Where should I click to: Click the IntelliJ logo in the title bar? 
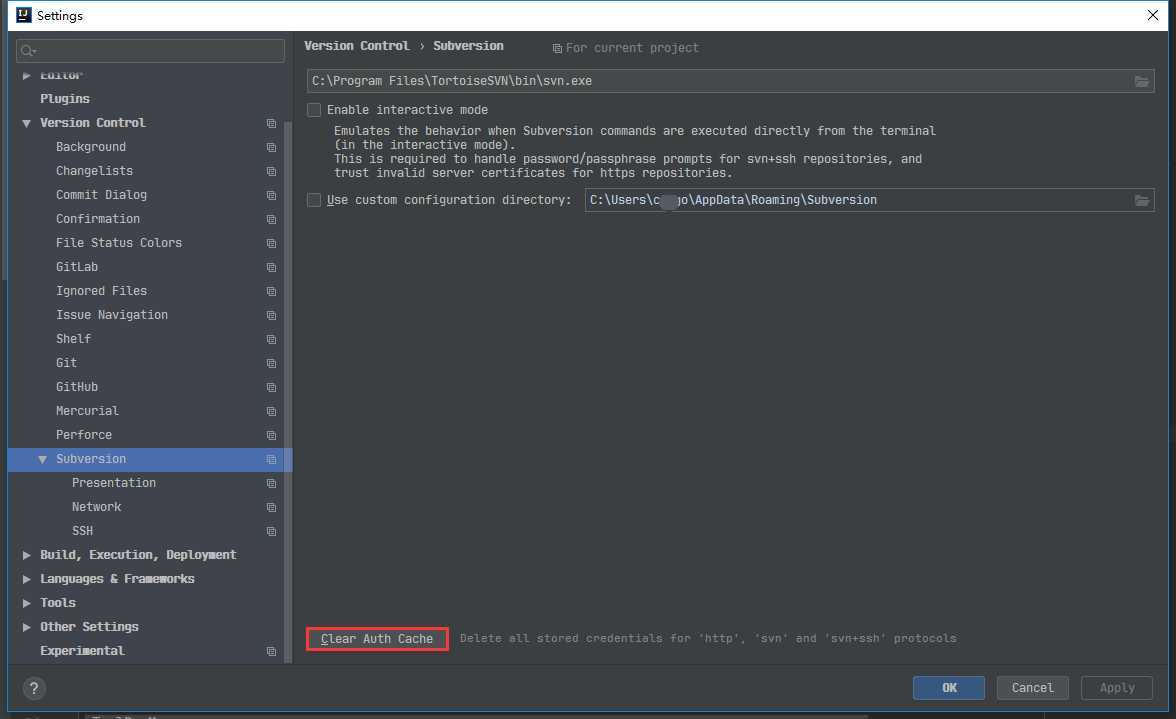click(x=24, y=15)
